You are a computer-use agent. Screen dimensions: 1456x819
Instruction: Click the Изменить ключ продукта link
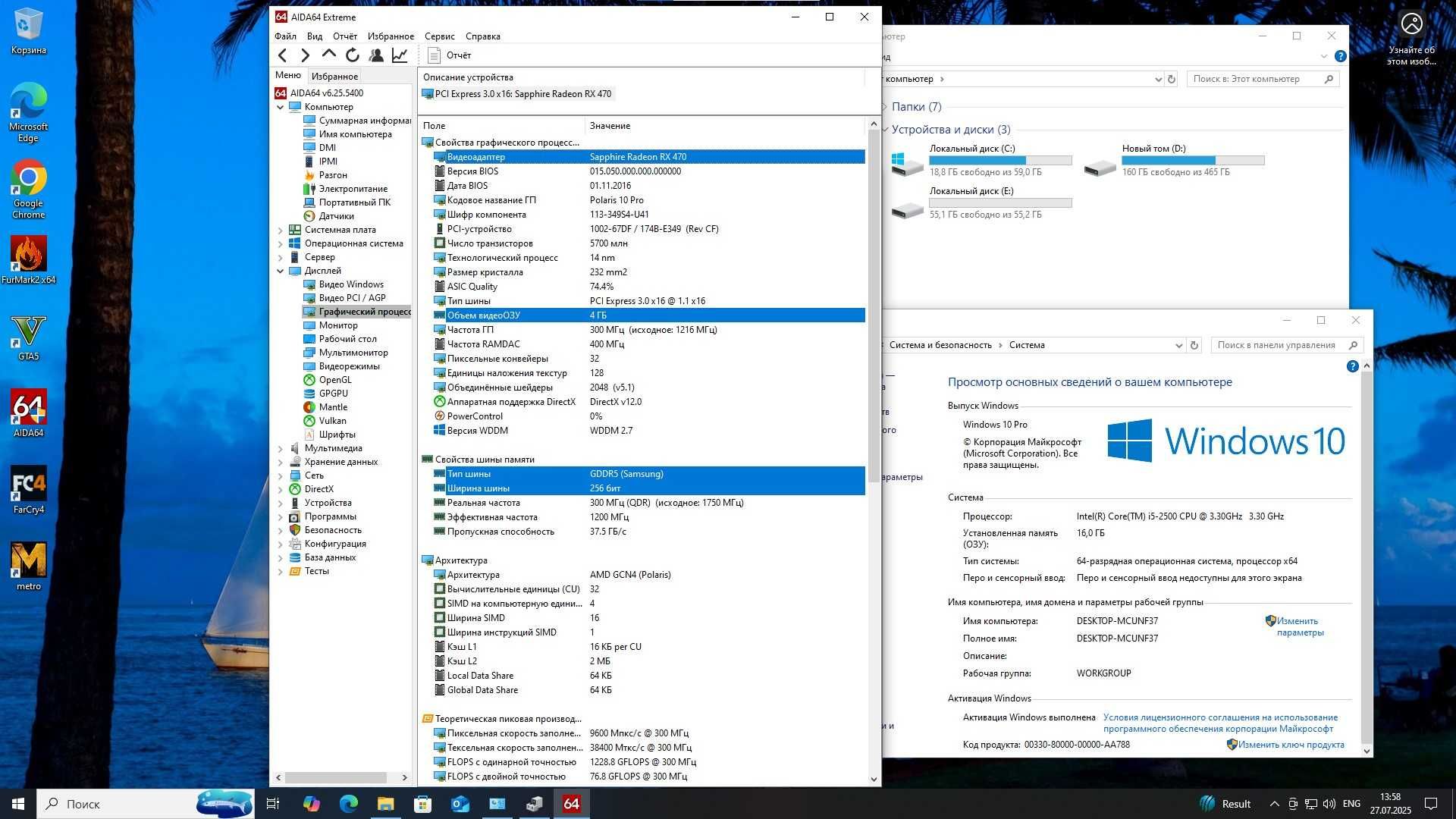tap(1291, 745)
